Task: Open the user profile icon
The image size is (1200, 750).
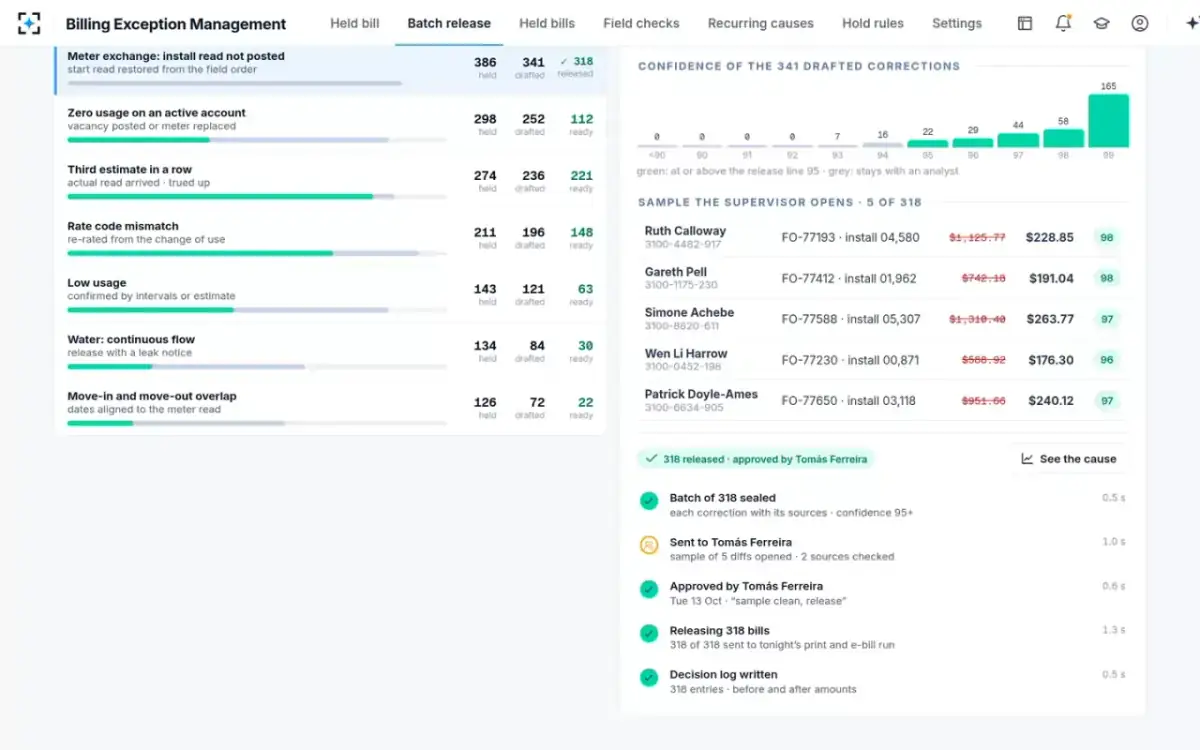Action: pyautogui.click(x=1140, y=23)
